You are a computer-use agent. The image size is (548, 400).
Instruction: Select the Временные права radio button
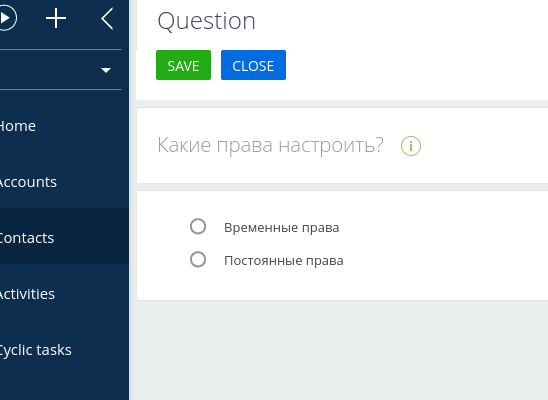[x=198, y=226]
